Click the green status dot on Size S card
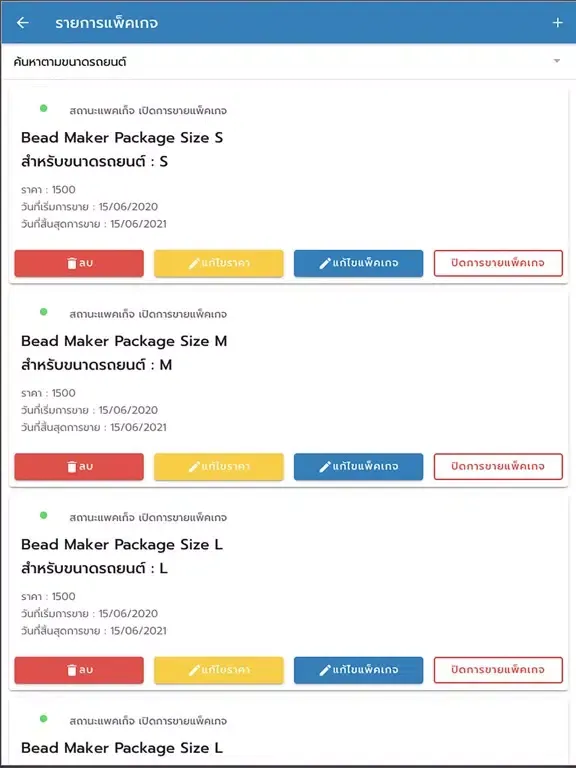This screenshot has width=576, height=768. [x=44, y=108]
